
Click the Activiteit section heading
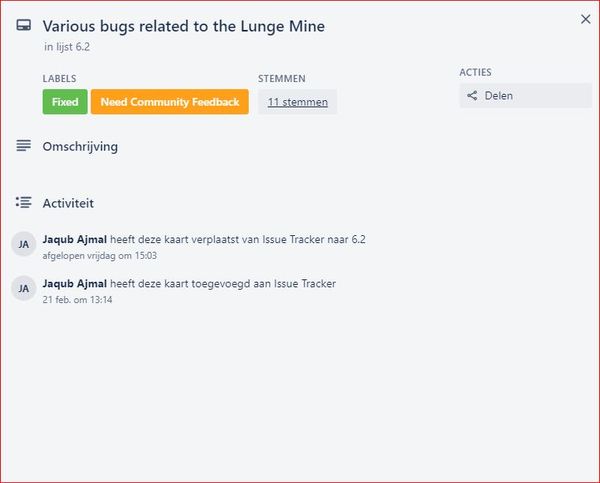pyautogui.click(x=68, y=203)
